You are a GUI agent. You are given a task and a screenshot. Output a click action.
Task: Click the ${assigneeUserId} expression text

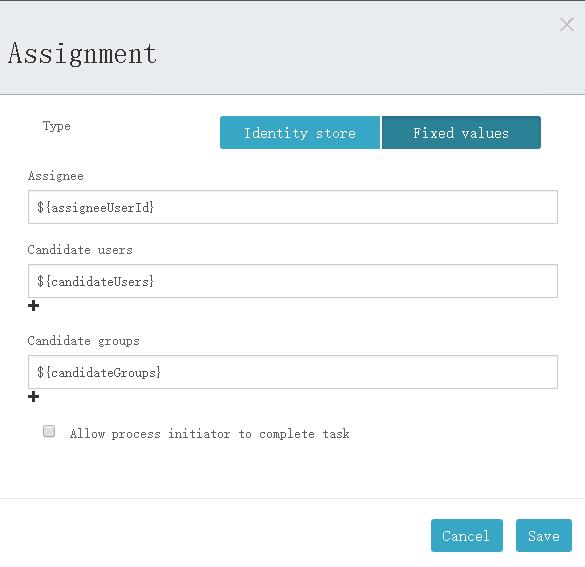[96, 207]
